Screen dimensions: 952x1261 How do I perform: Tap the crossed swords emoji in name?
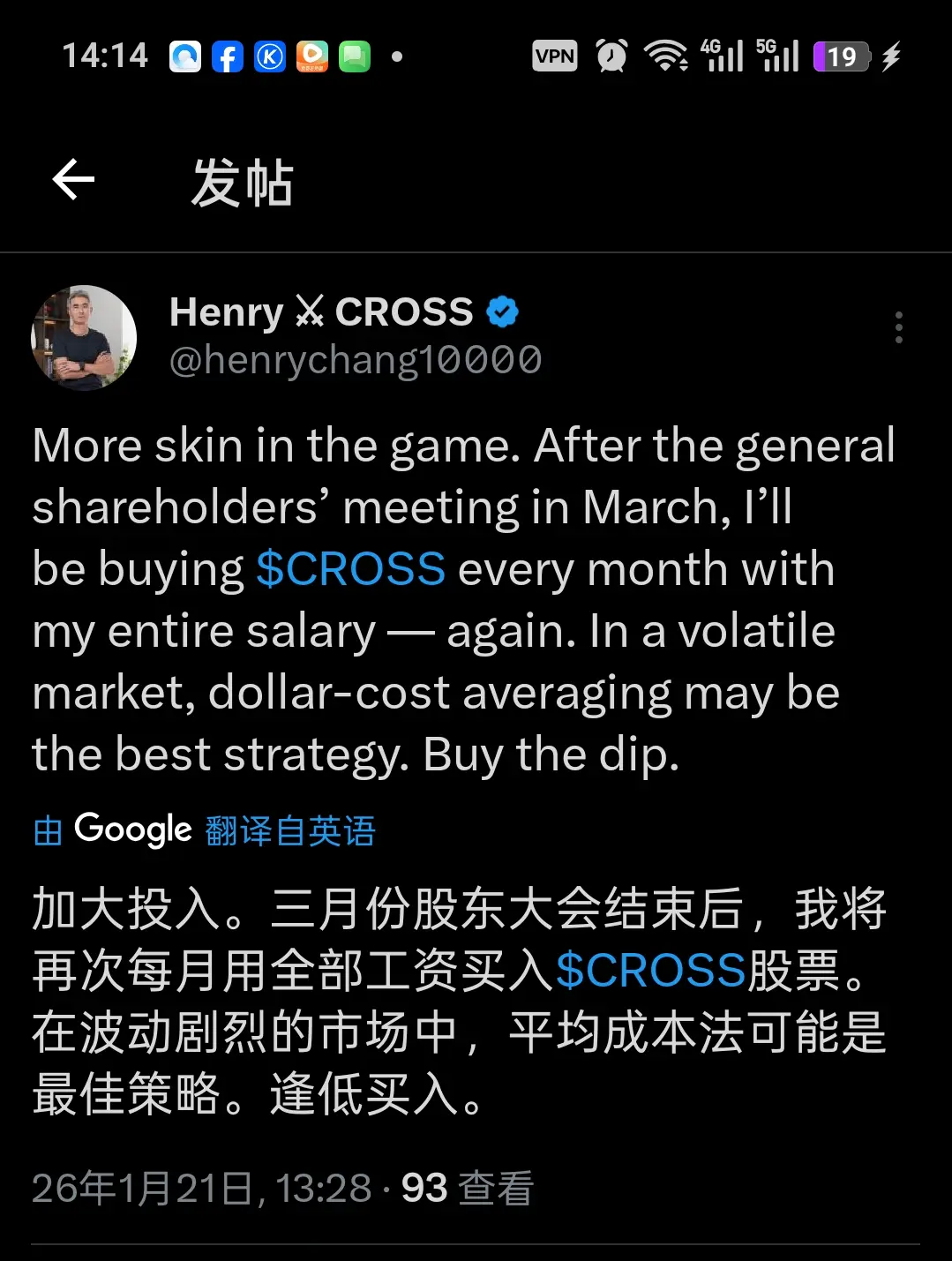click(x=310, y=311)
